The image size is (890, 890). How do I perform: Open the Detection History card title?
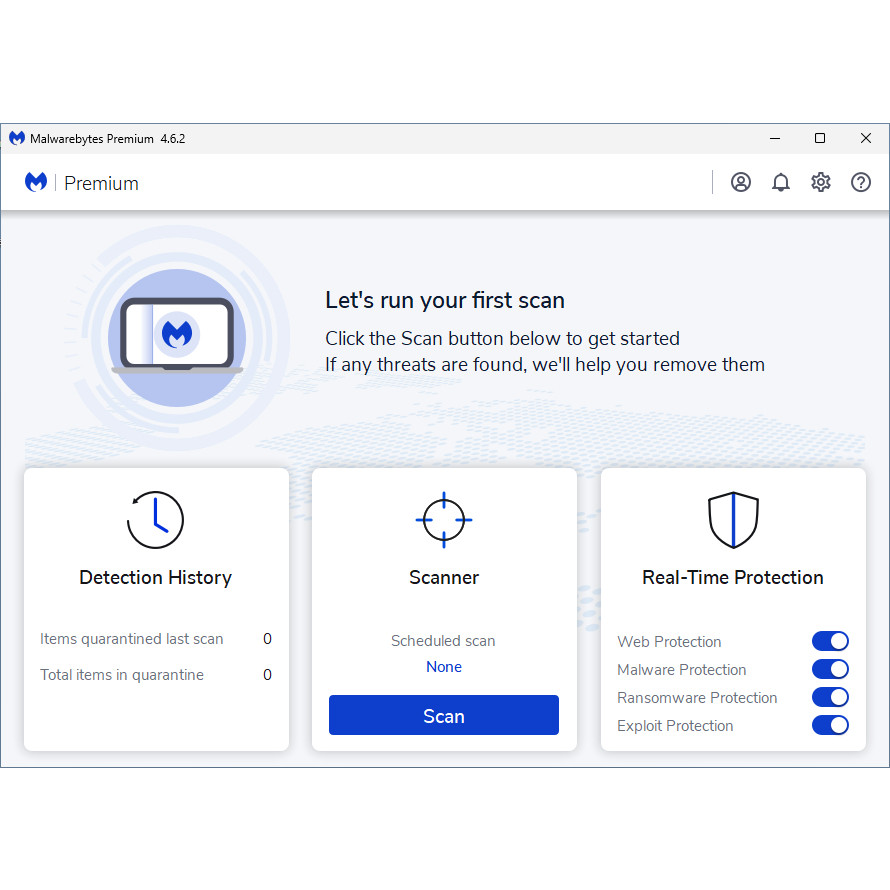tap(156, 577)
